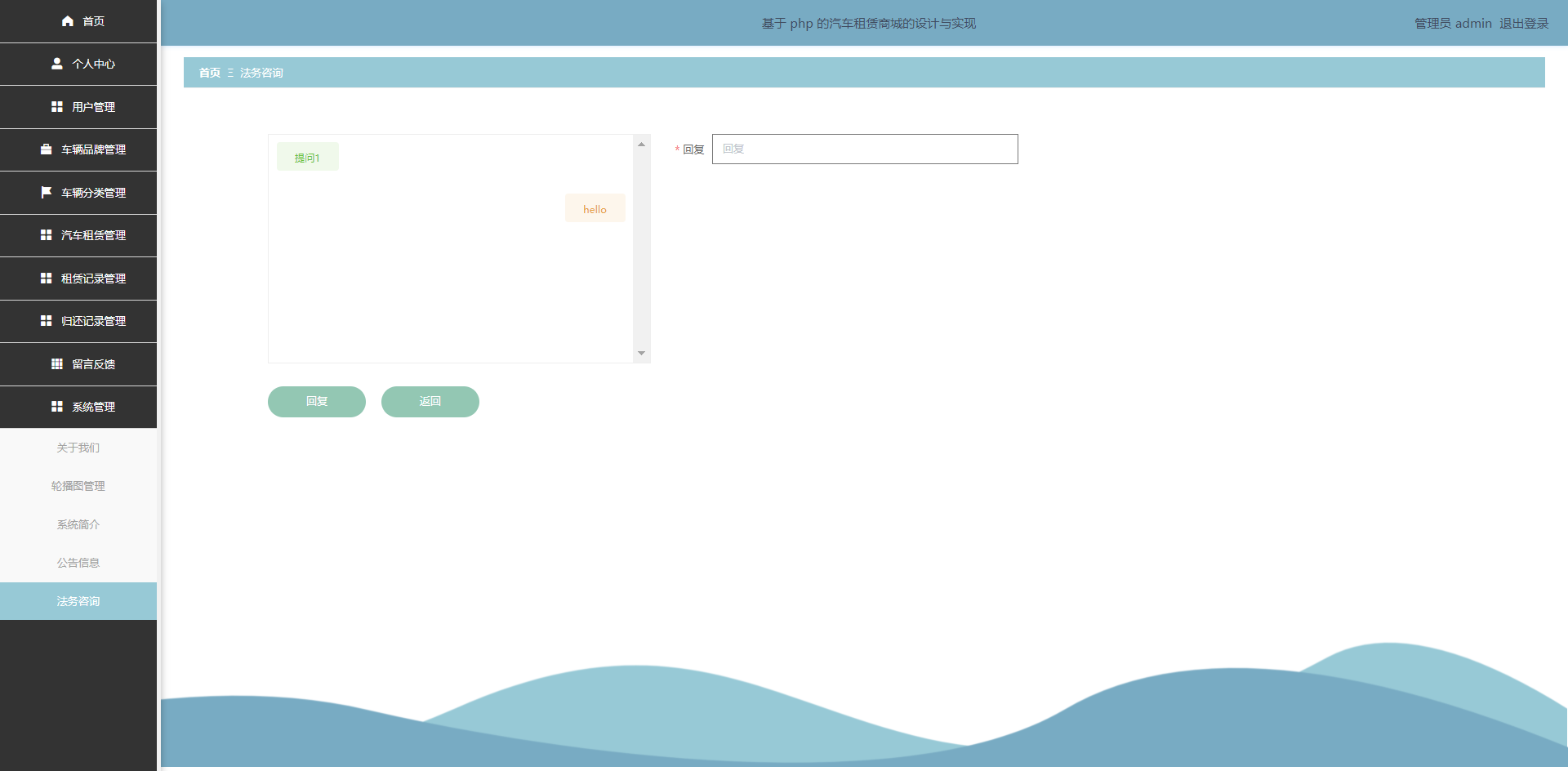Image resolution: width=1568 pixels, height=771 pixels.
Task: Collapse the 系统管理 sidebar menu
Action: pyautogui.click(x=78, y=407)
